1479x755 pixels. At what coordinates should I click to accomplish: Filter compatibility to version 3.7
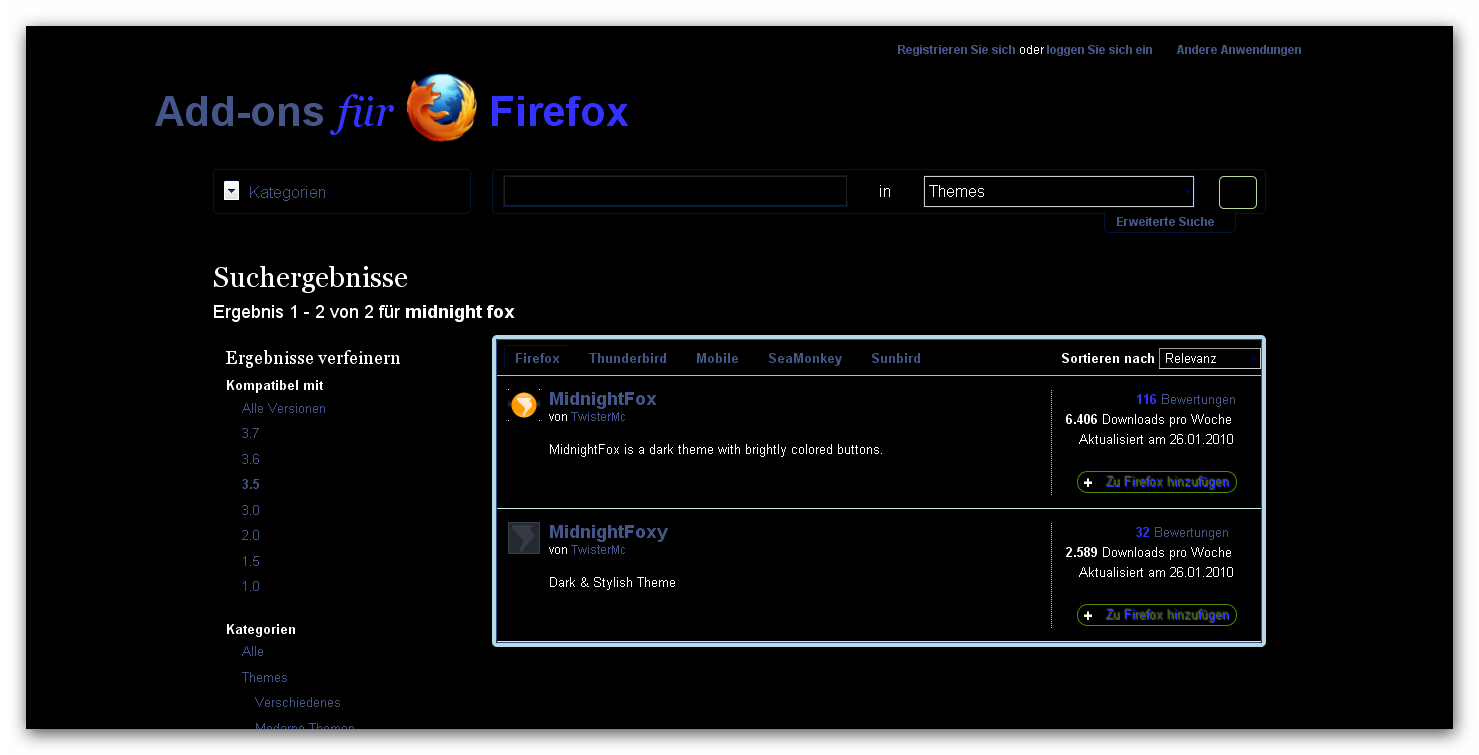click(x=250, y=434)
